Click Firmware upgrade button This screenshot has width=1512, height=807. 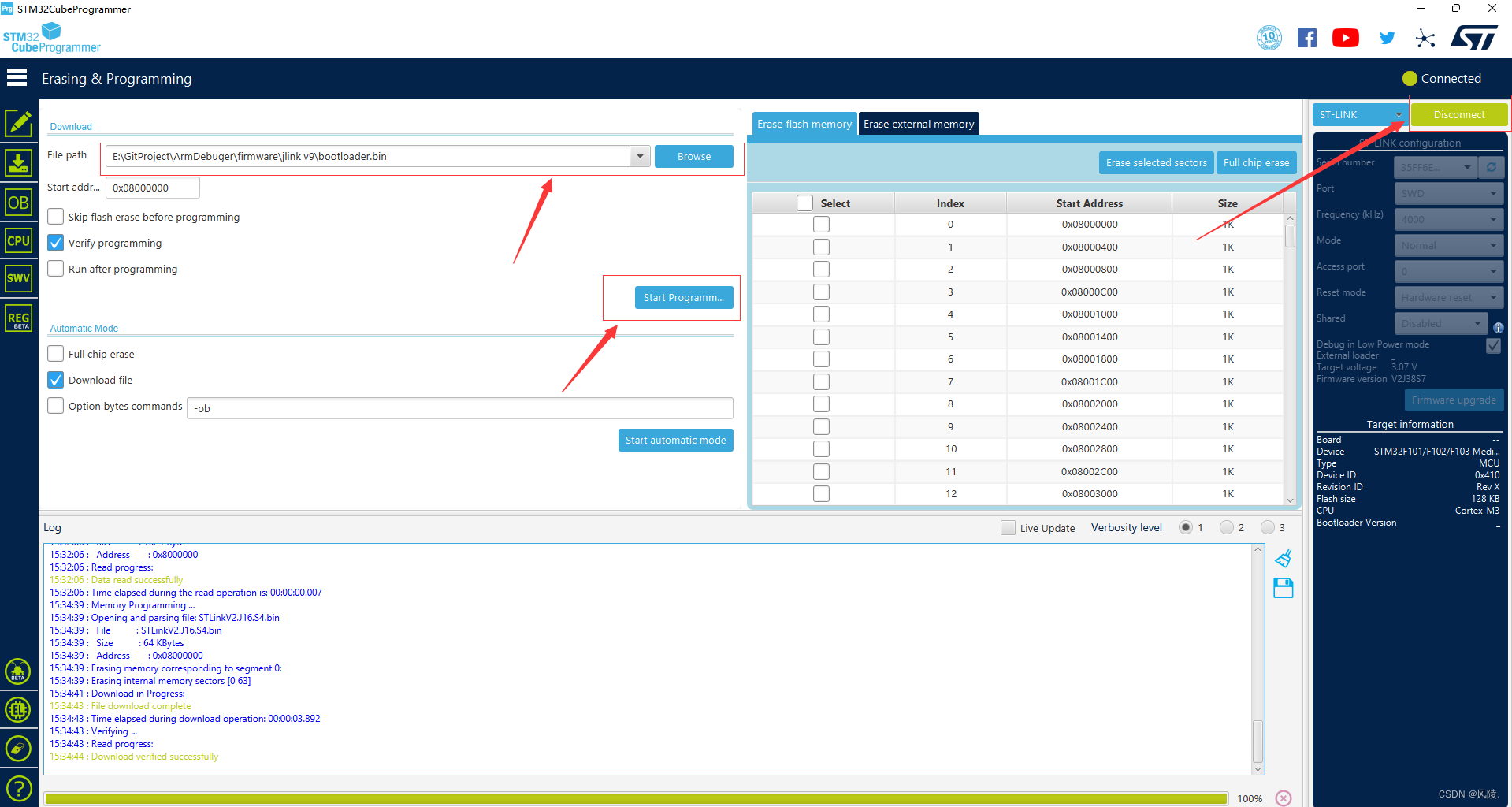click(x=1454, y=400)
